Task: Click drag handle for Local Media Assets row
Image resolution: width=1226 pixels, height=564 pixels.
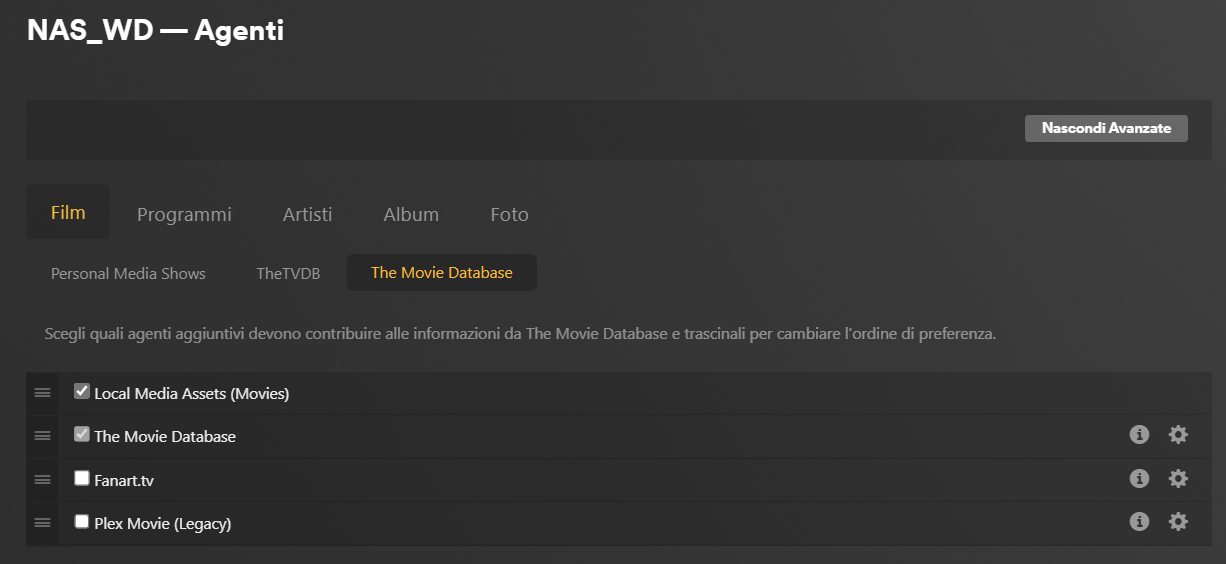Action: [42, 393]
